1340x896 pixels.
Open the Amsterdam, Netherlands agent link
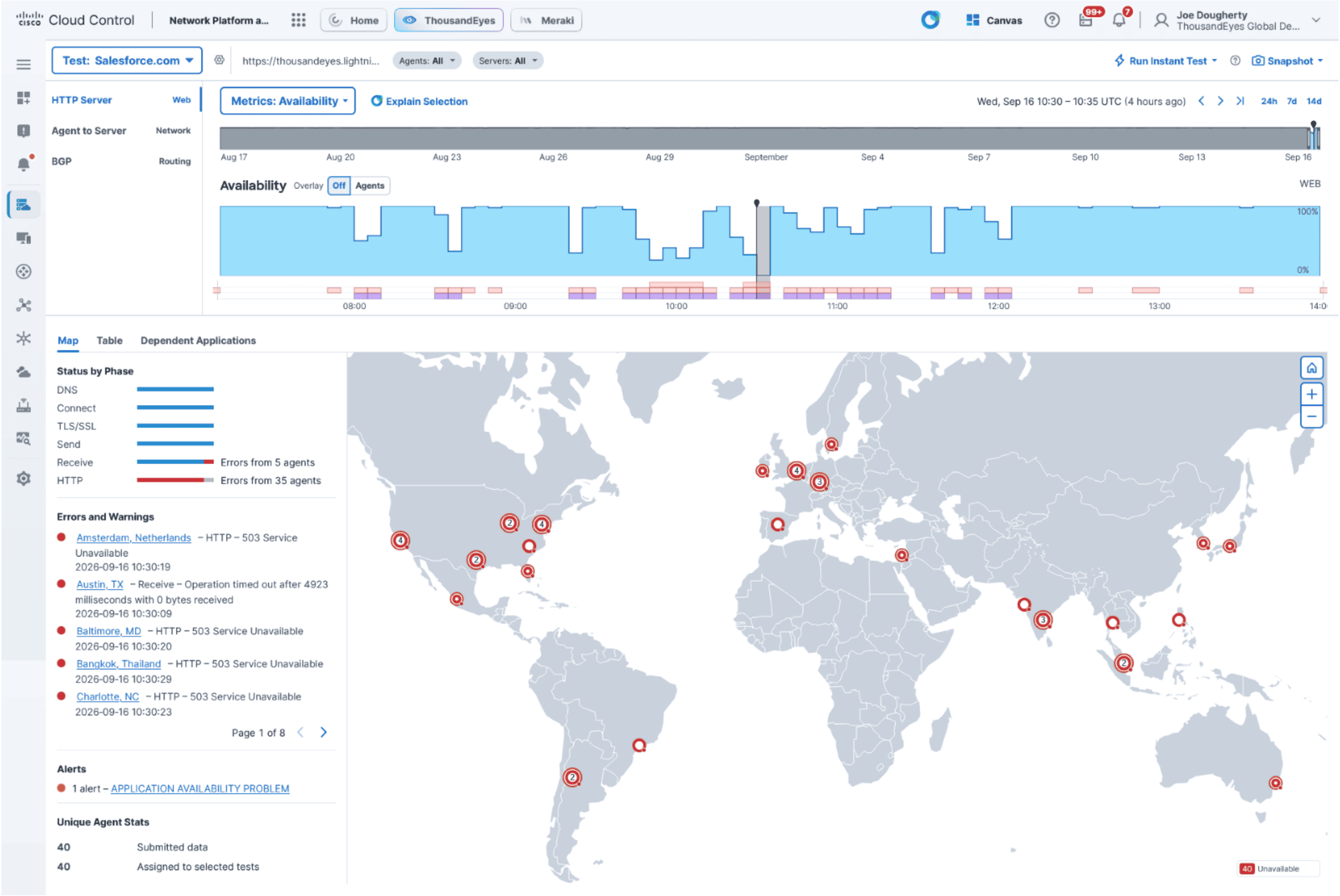[x=134, y=538]
